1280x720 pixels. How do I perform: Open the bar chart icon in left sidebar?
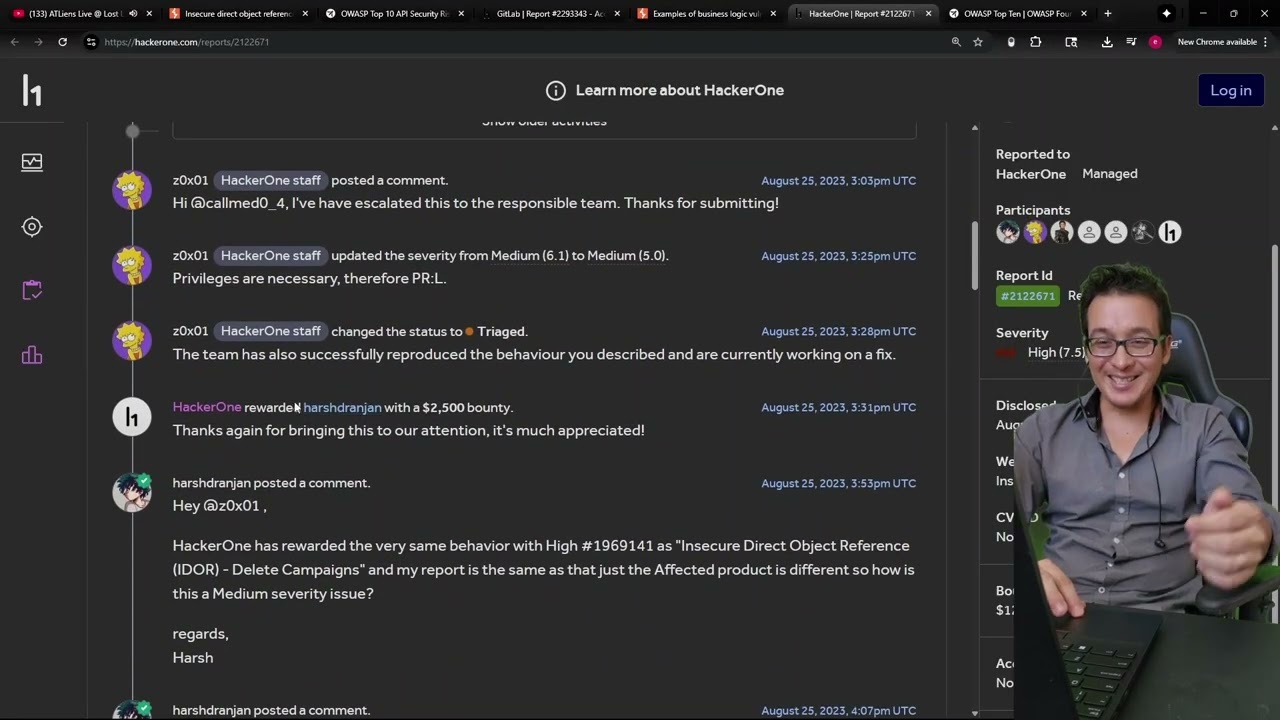click(32, 355)
